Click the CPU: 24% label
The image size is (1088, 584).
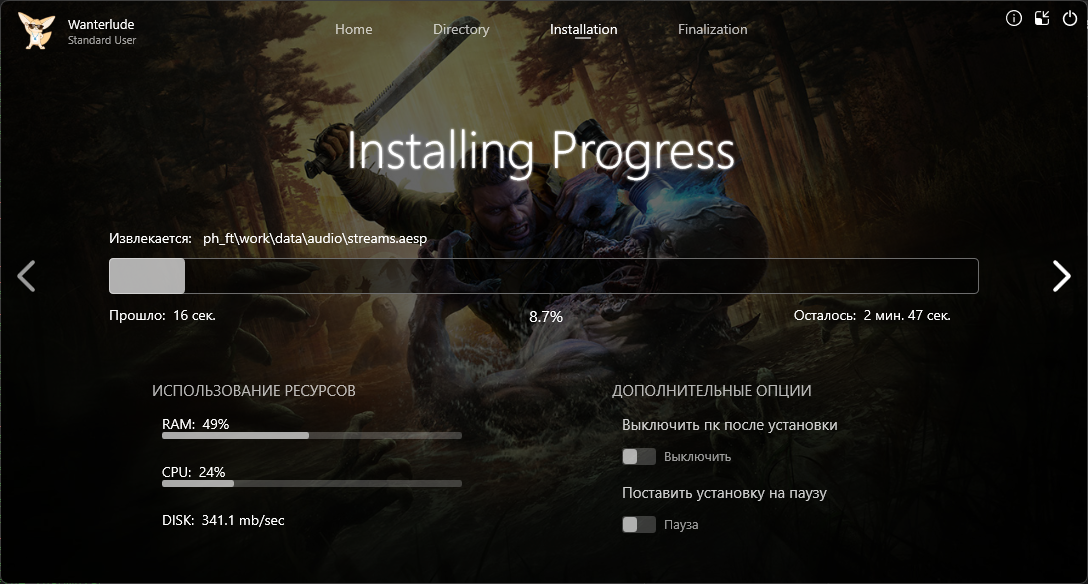tap(194, 472)
